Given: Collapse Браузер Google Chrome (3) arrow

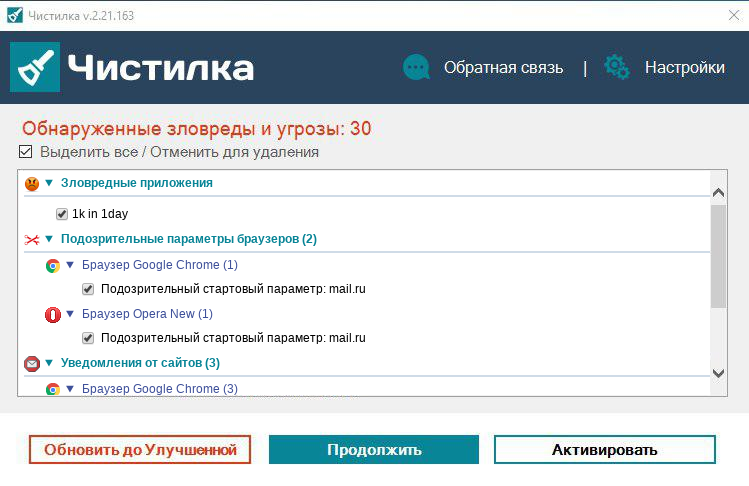Looking at the screenshot, I should click(70, 389).
